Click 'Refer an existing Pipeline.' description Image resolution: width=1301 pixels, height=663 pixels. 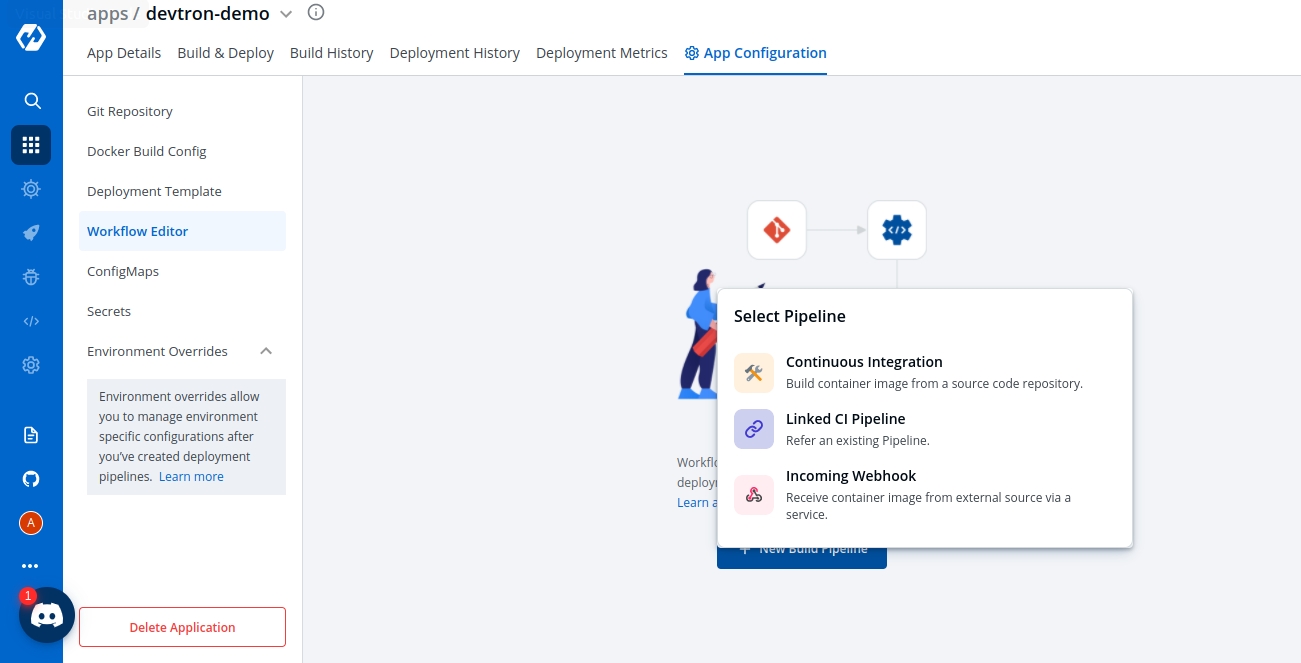point(858,440)
